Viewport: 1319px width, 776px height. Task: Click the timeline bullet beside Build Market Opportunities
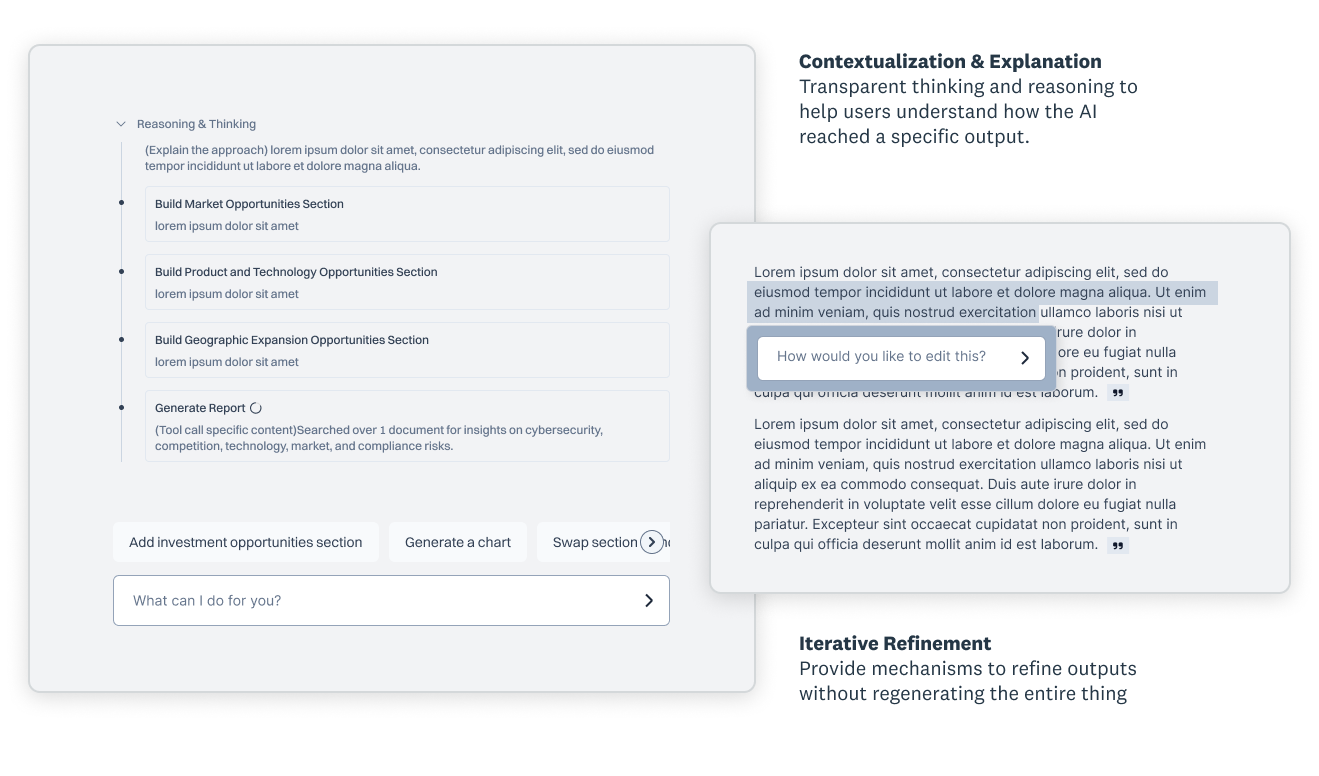pos(122,203)
